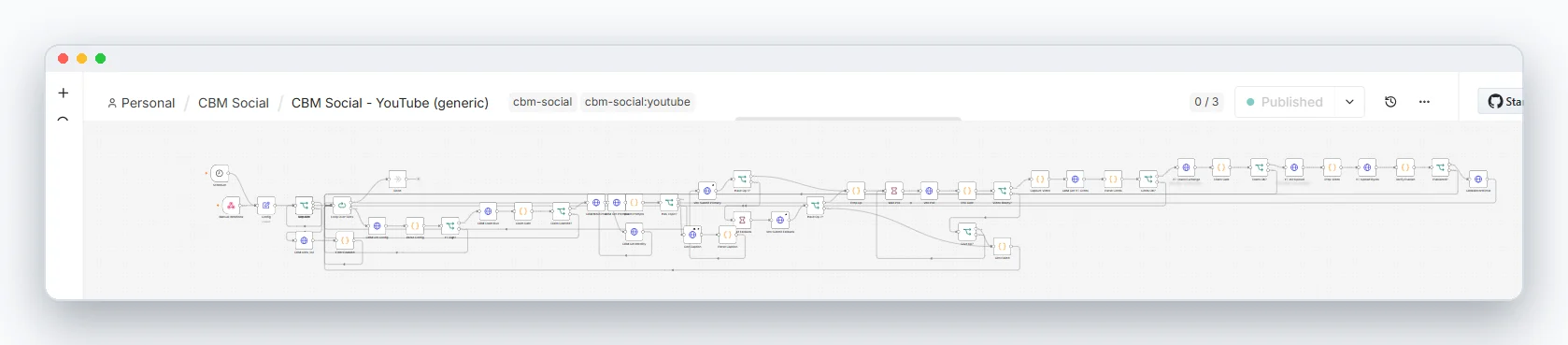Select the switch node directly after Config
Viewport: 1568px width, 345px height.
click(x=304, y=205)
